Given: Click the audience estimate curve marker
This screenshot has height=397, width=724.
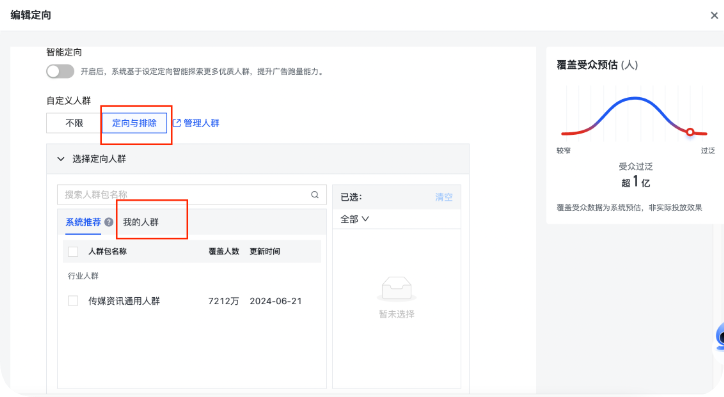Looking at the screenshot, I should pyautogui.click(x=690, y=132).
